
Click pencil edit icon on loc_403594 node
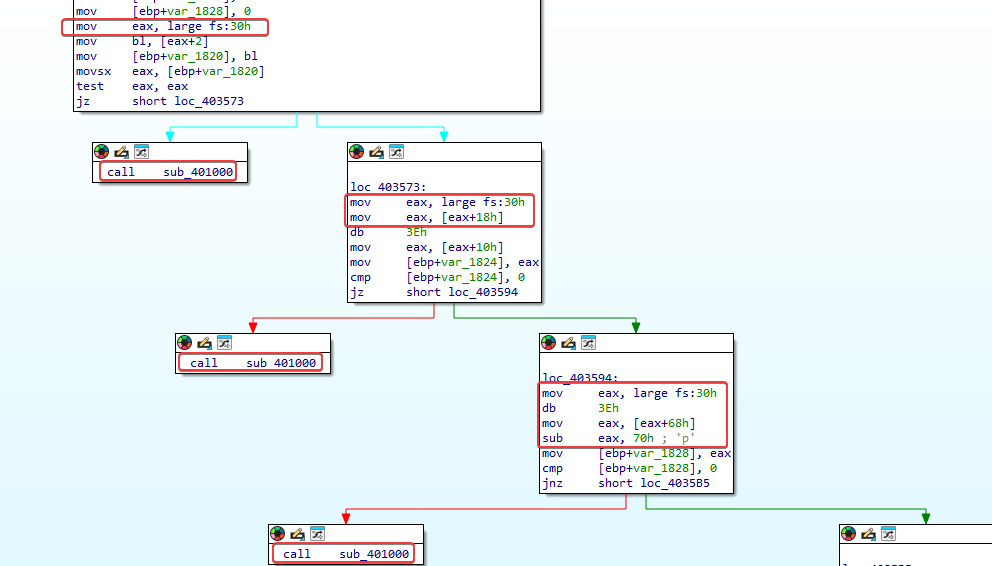(x=568, y=343)
